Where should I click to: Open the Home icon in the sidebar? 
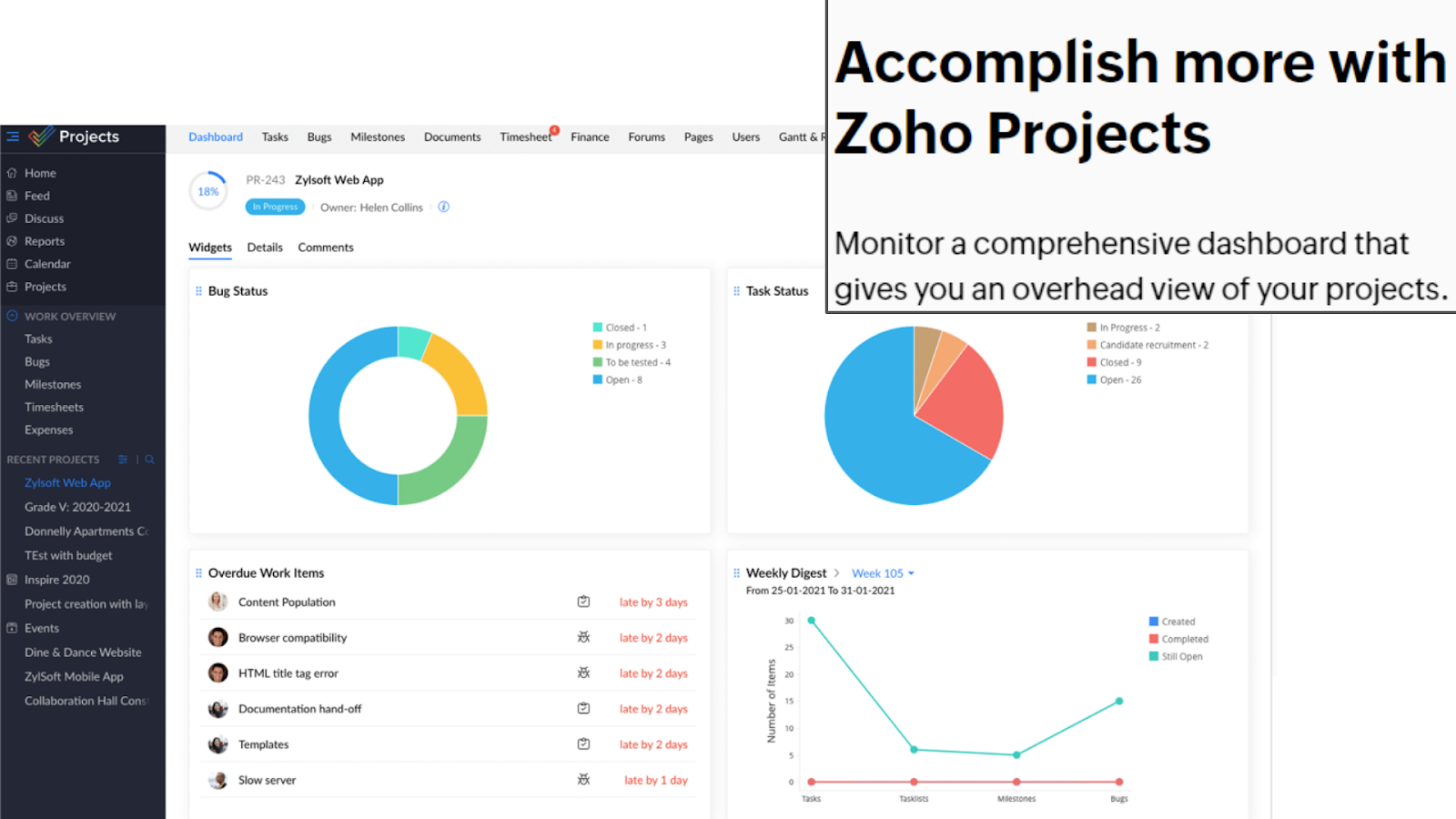pos(13,172)
